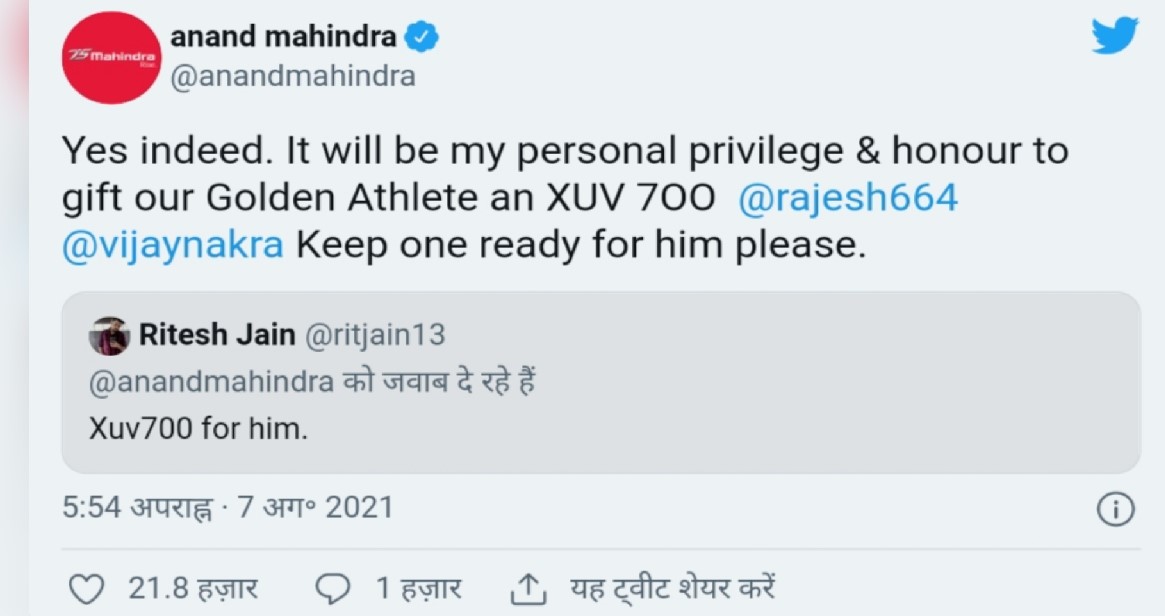This screenshot has height=616, width=1165.
Task: Click the 21.8 हज़ार likes count
Action: point(195,588)
